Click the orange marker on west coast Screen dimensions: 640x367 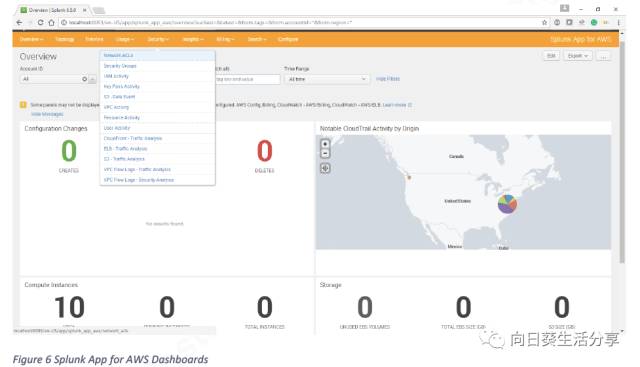click(409, 178)
